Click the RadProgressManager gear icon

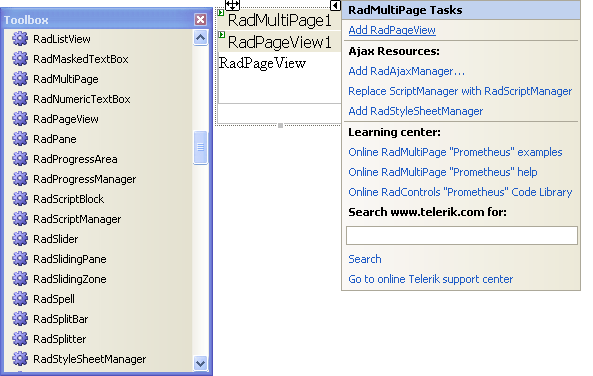20,179
